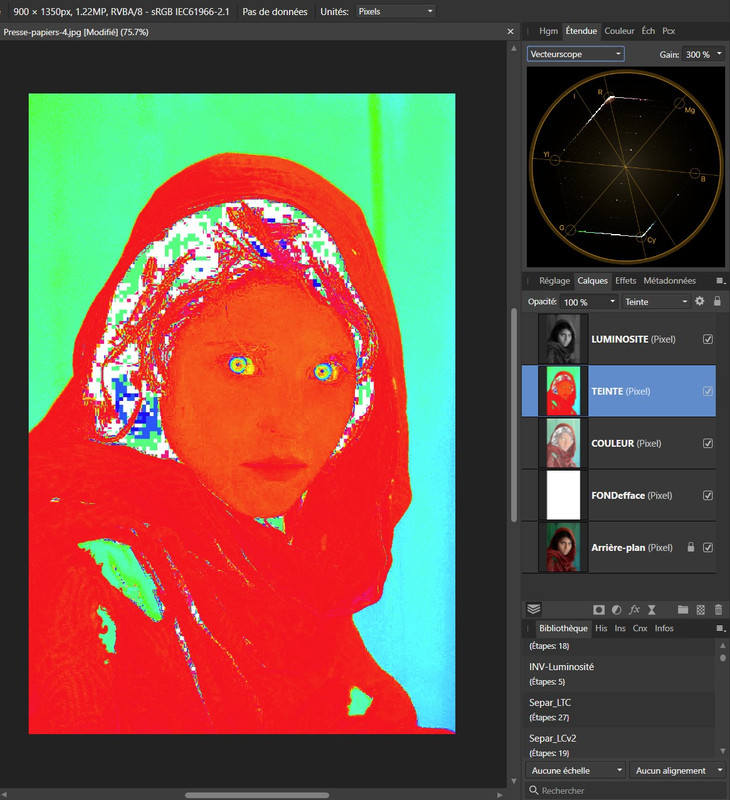This screenshot has height=800, width=730.
Task: Switch to the Métadonnées tab
Action: click(x=669, y=281)
